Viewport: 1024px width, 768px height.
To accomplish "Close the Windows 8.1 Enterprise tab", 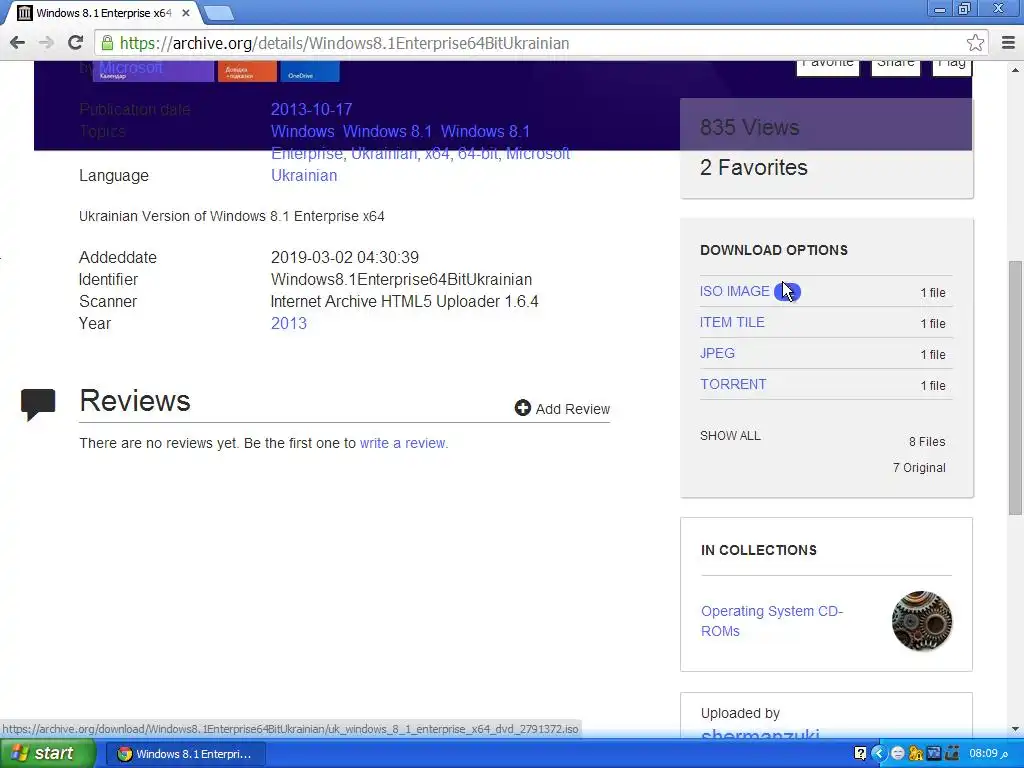I will [x=185, y=12].
